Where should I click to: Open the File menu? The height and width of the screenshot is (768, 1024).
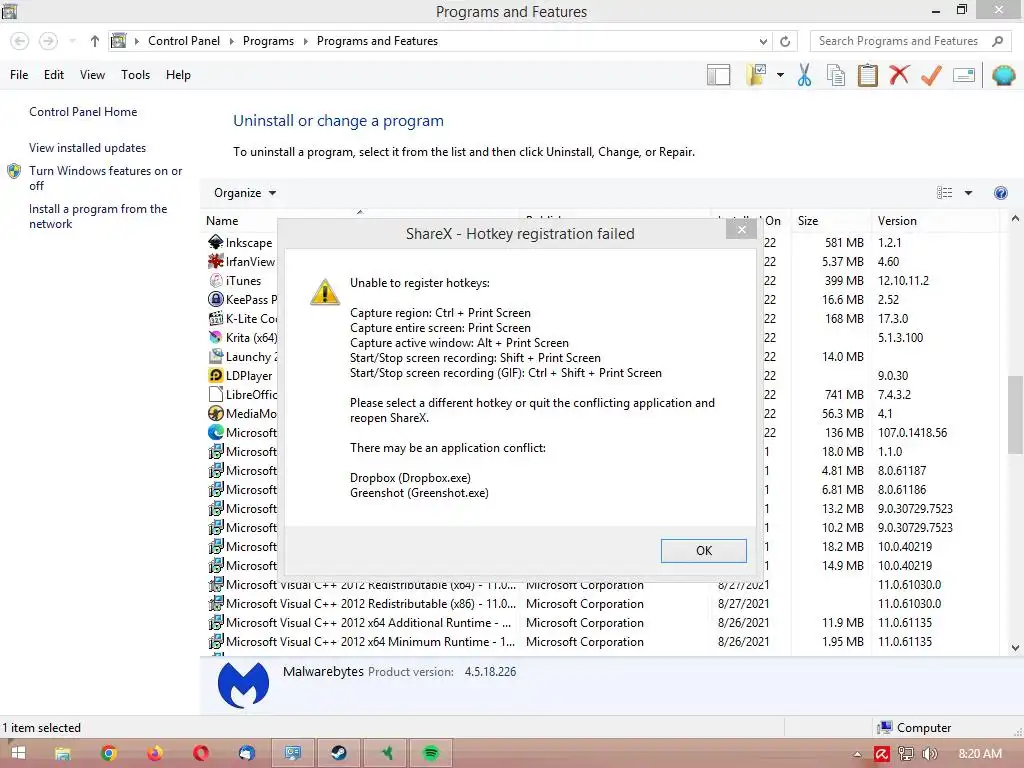point(19,75)
